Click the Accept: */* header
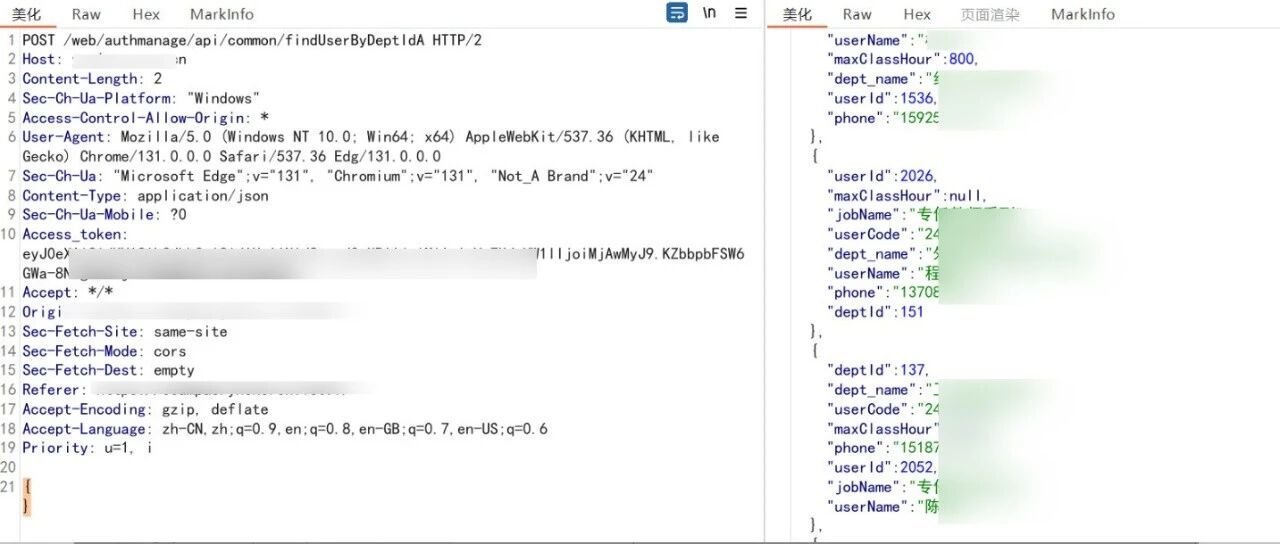This screenshot has height=544, width=1280. tap(68, 293)
